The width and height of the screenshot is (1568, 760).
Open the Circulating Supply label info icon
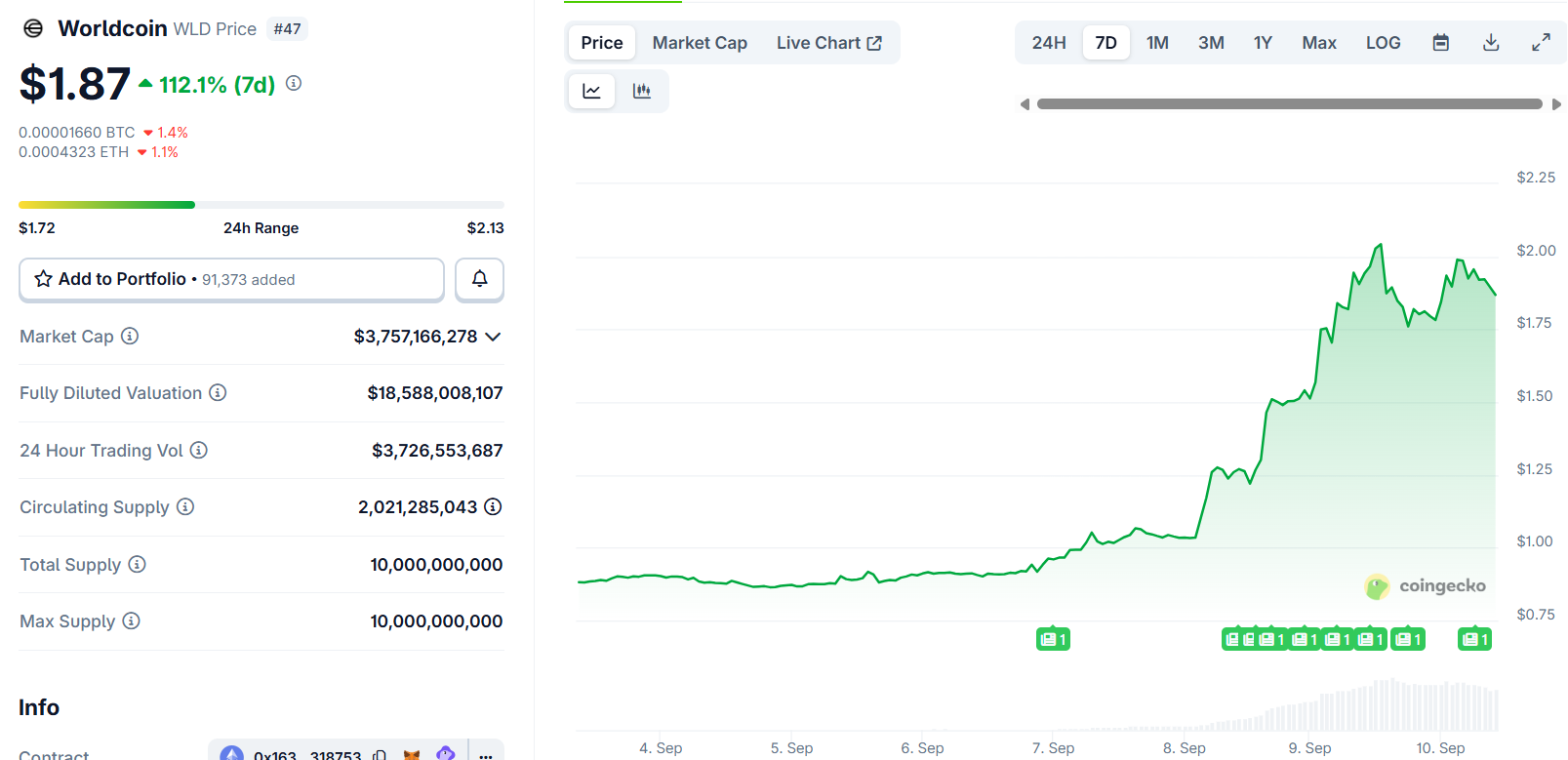[x=185, y=506]
